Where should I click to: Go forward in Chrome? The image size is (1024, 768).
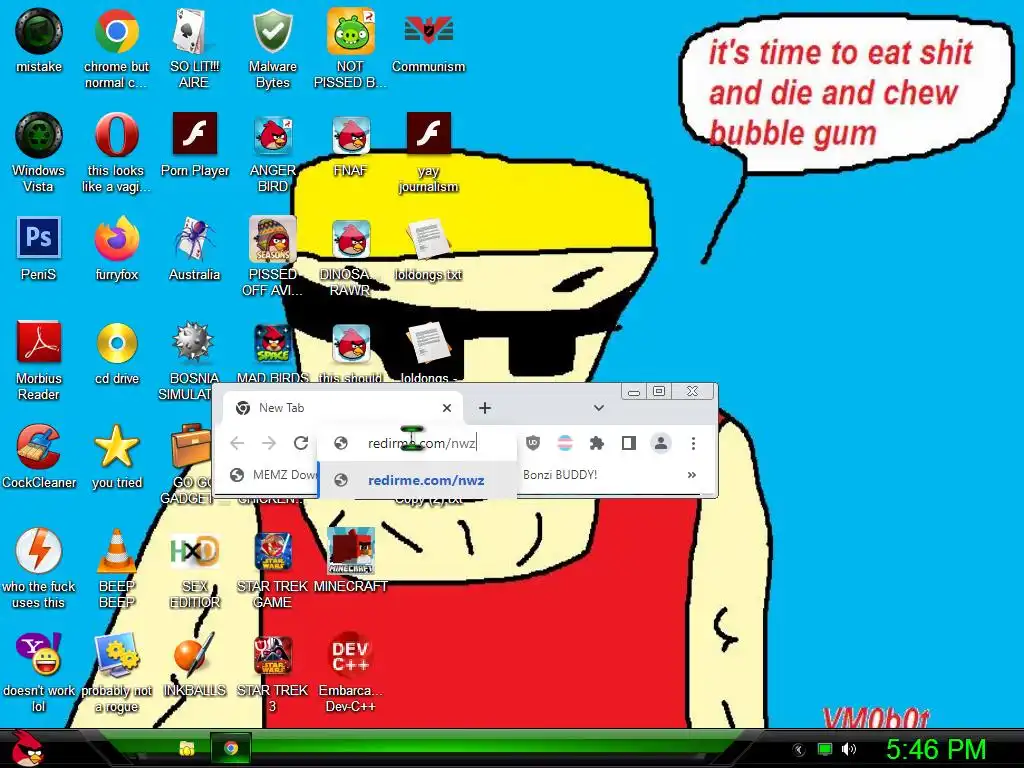[x=269, y=443]
